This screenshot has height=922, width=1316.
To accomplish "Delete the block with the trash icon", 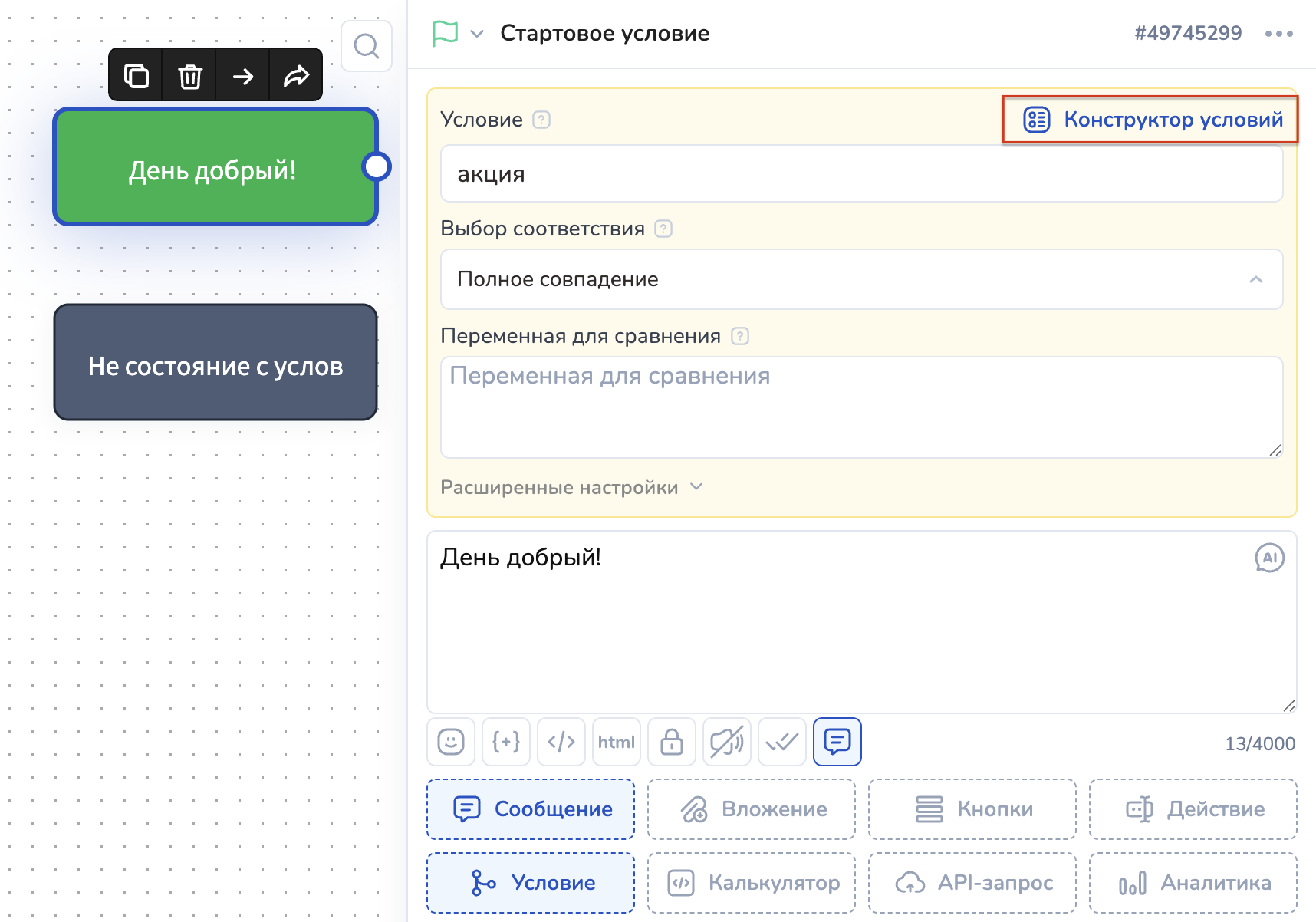I will (x=189, y=76).
